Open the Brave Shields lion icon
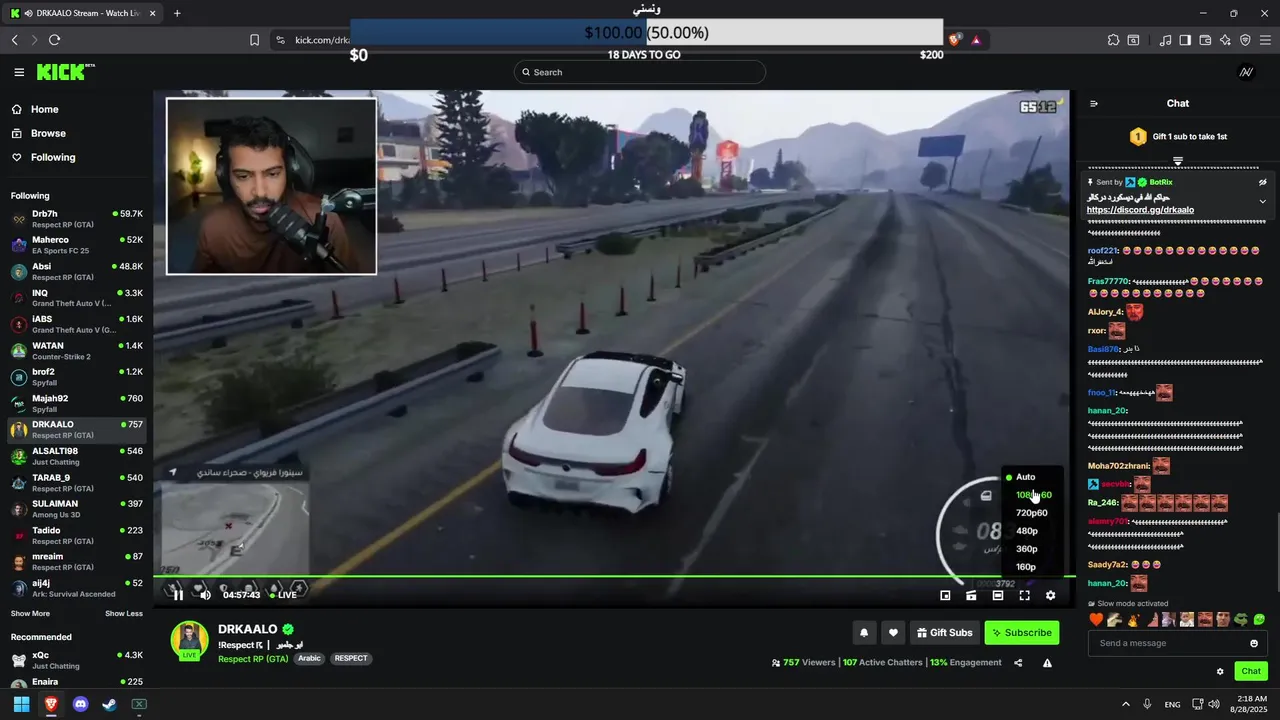The image size is (1280, 720). coord(955,40)
